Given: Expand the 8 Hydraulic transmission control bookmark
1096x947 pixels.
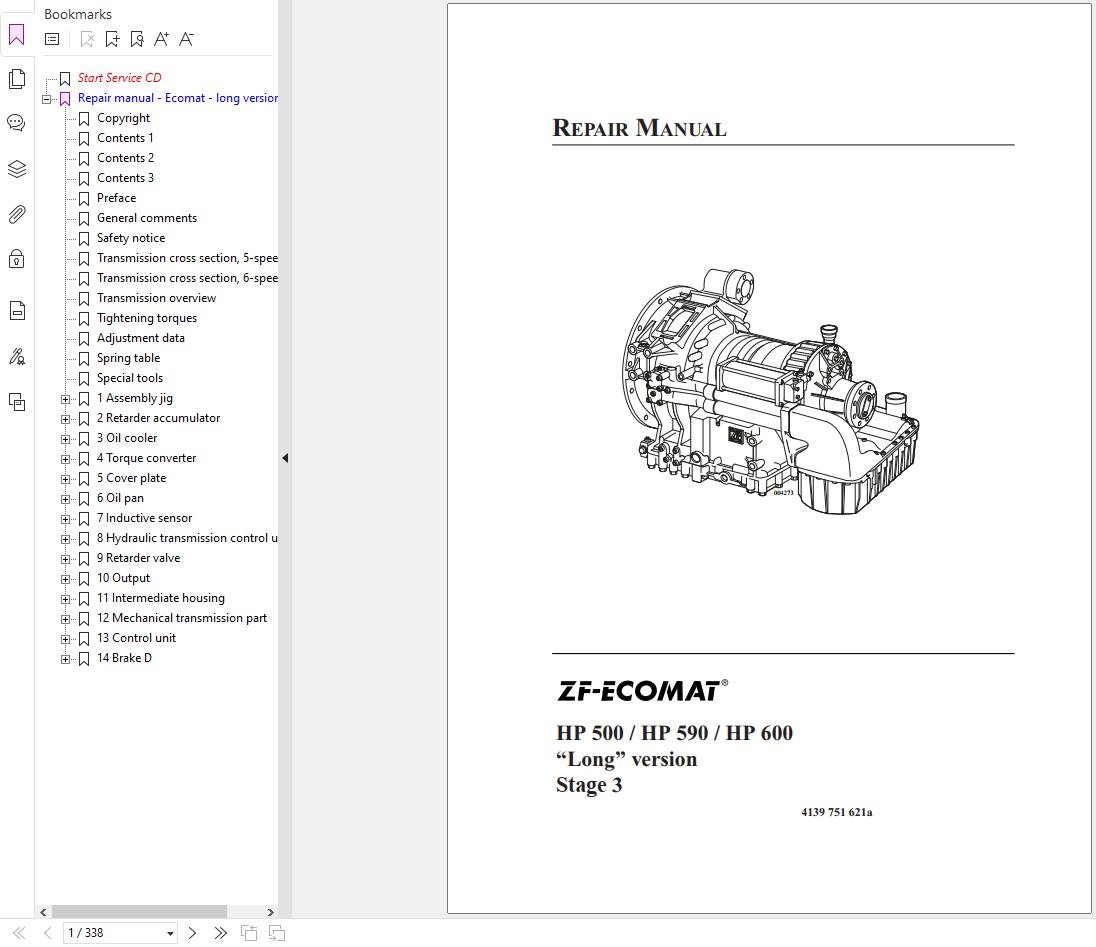Looking at the screenshot, I should point(65,540).
